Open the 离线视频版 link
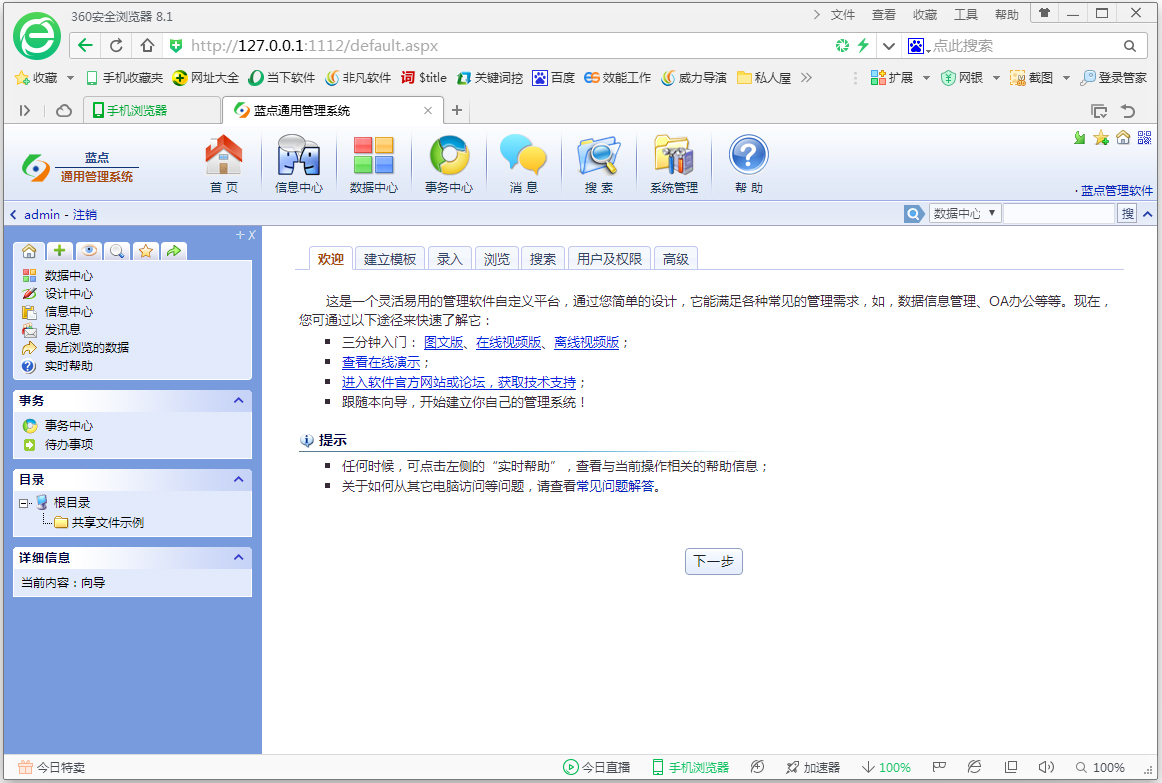The height and width of the screenshot is (783, 1162). point(586,342)
